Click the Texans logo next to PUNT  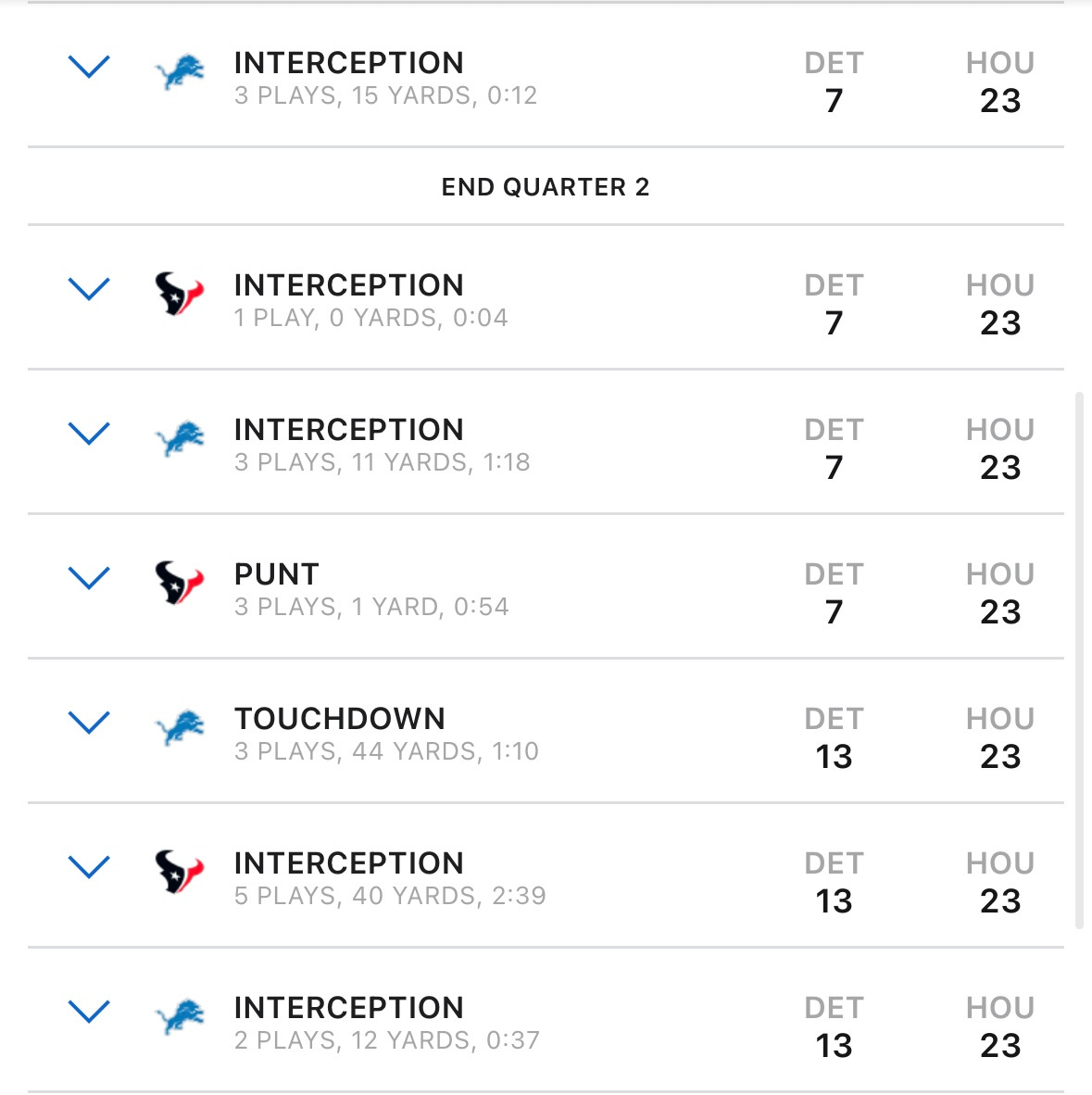click(180, 583)
